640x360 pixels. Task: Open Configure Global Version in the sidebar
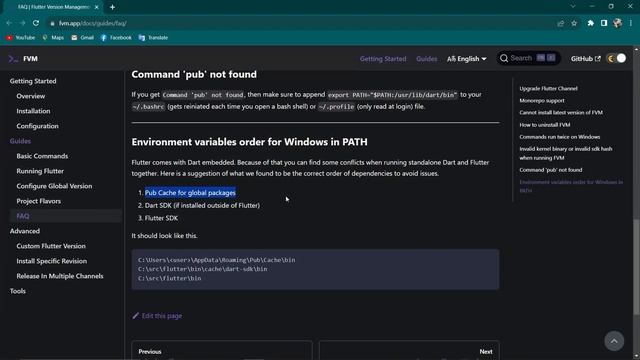pyautogui.click(x=54, y=186)
